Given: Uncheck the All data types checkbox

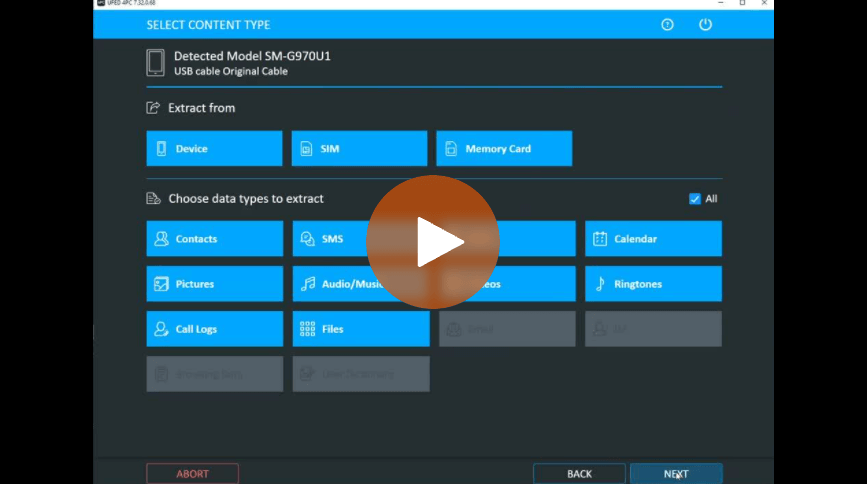Looking at the screenshot, I should point(695,199).
